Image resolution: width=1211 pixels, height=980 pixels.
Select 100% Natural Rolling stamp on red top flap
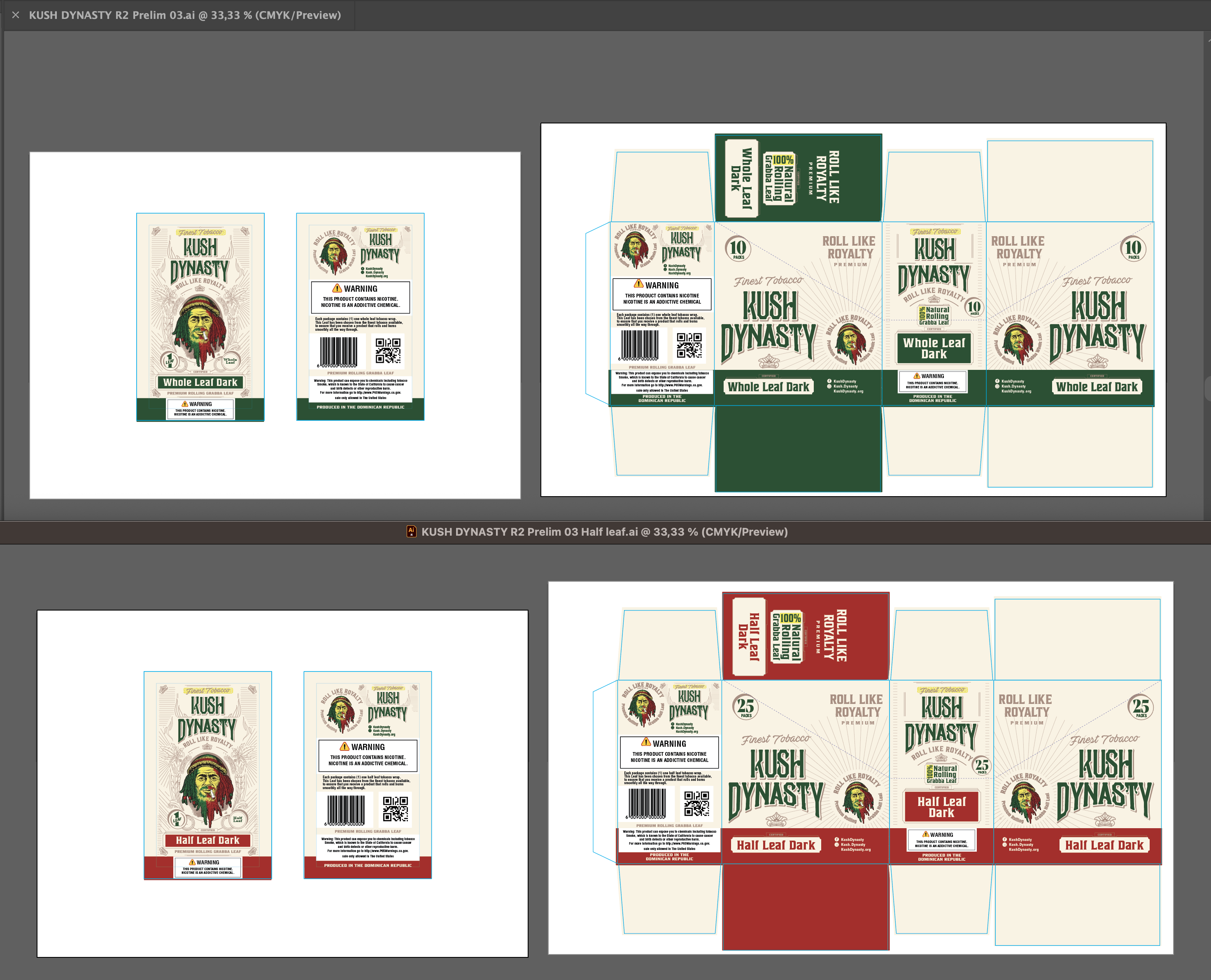(x=787, y=637)
